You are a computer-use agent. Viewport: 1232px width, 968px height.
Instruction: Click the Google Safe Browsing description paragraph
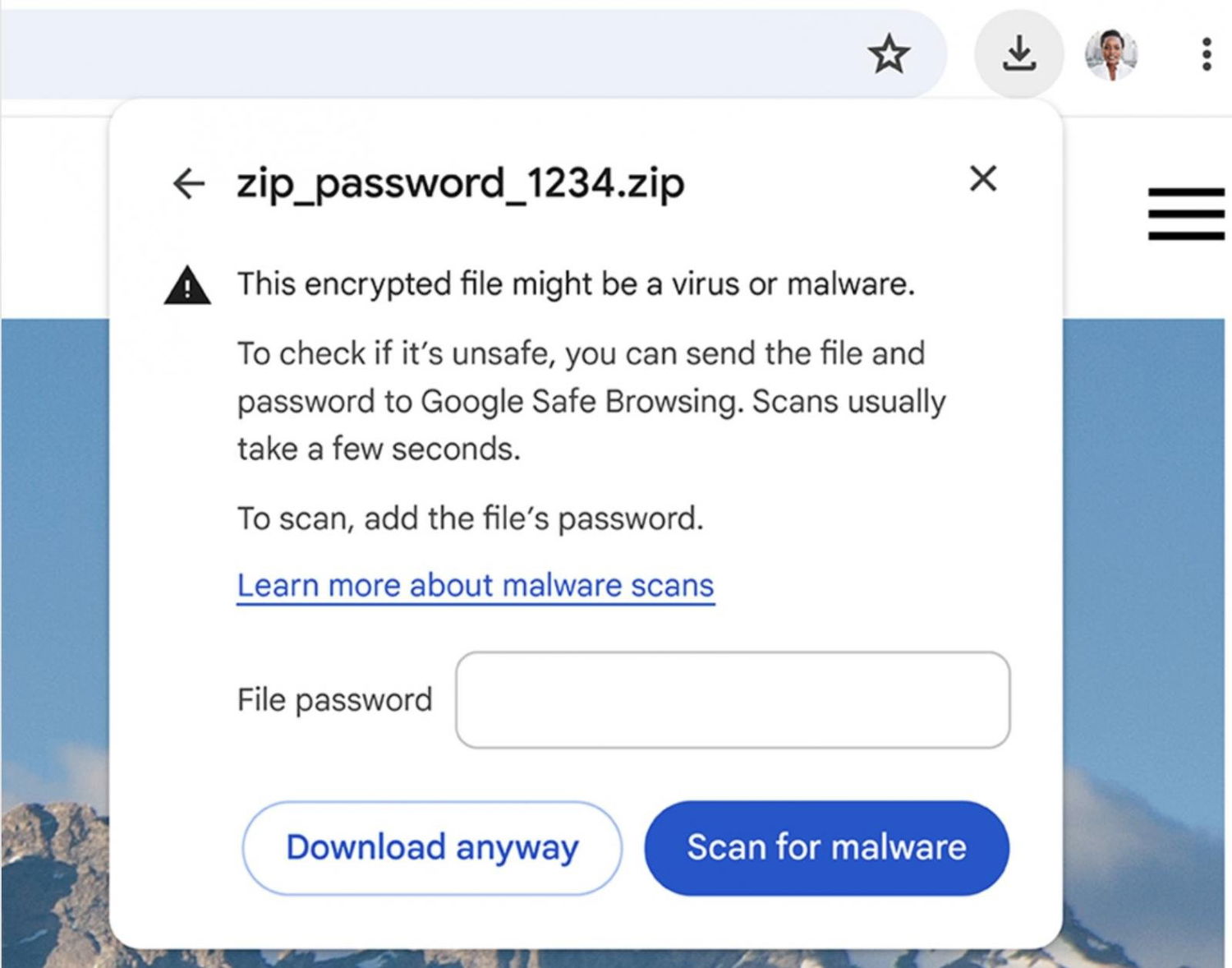coord(591,401)
